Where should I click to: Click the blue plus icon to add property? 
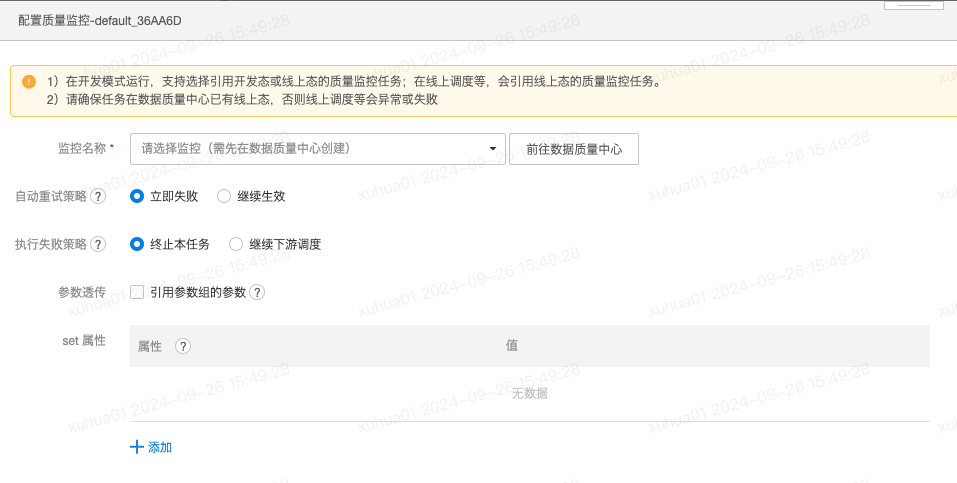[x=137, y=447]
